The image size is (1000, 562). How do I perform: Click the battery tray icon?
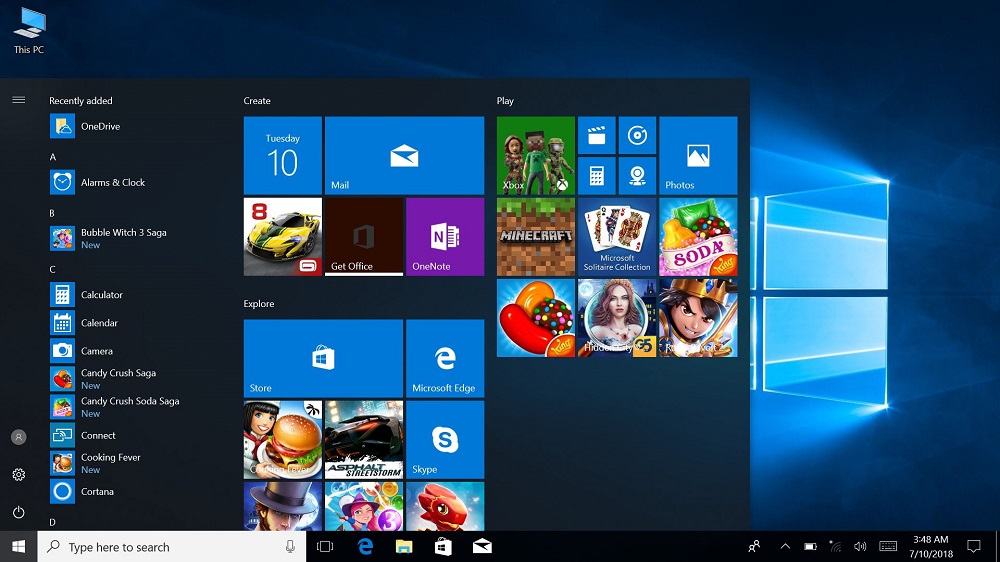point(810,547)
